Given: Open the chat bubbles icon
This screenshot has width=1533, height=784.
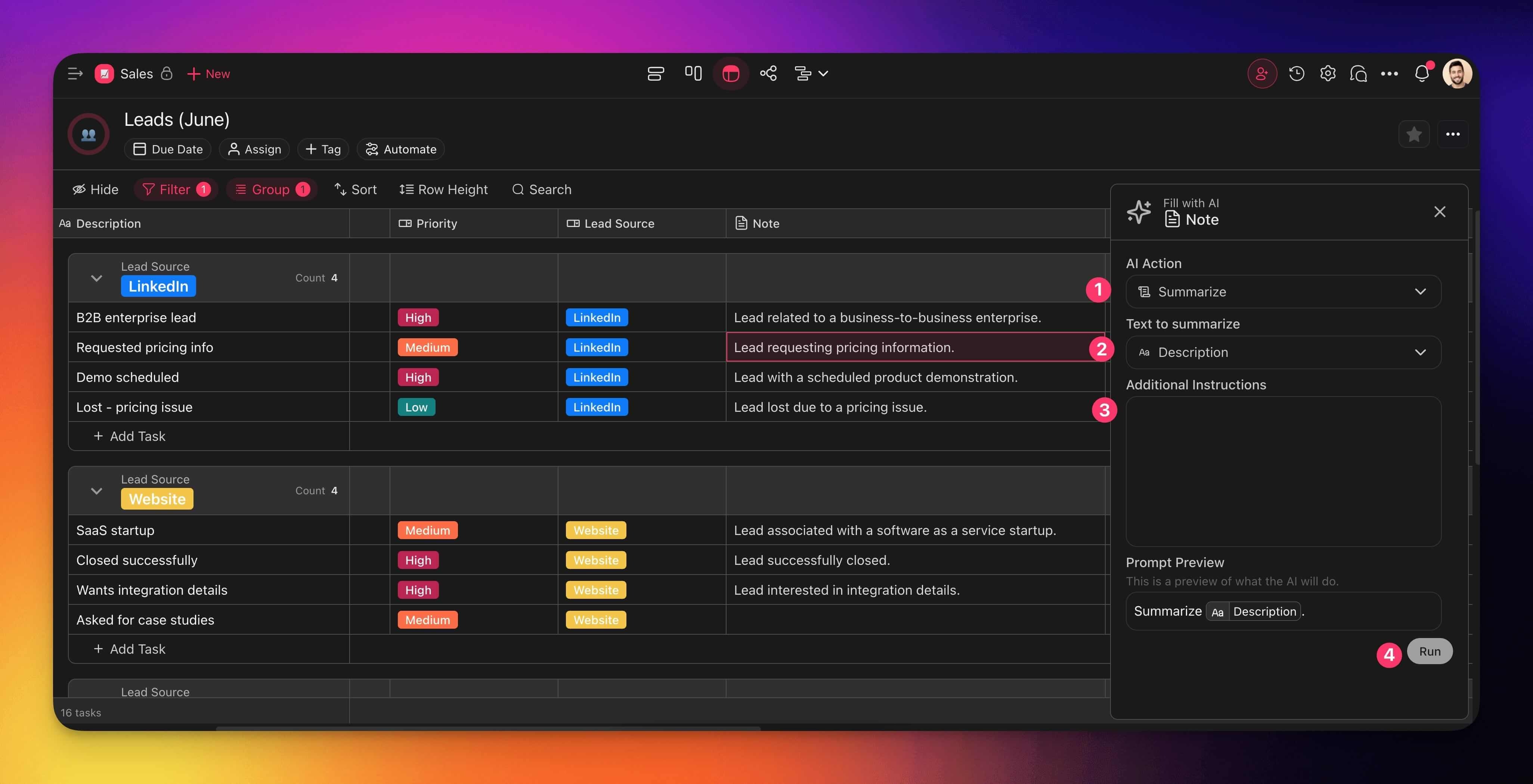Looking at the screenshot, I should [x=1359, y=74].
